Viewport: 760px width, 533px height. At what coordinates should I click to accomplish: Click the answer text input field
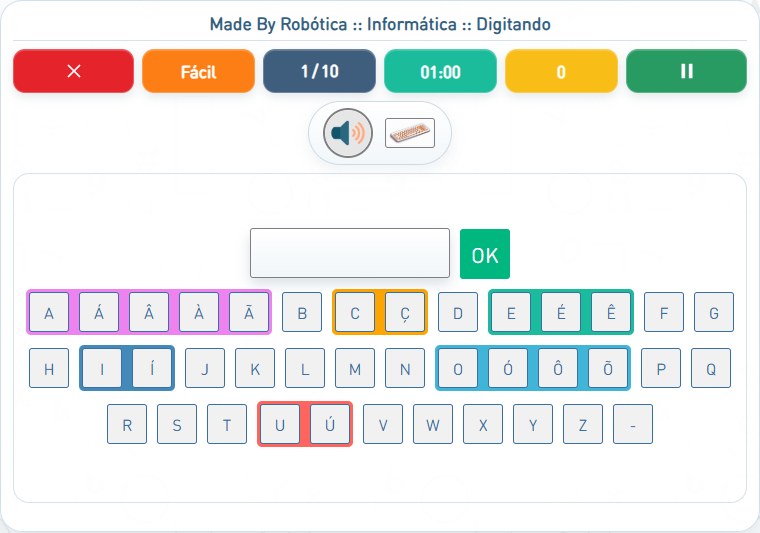click(x=350, y=253)
